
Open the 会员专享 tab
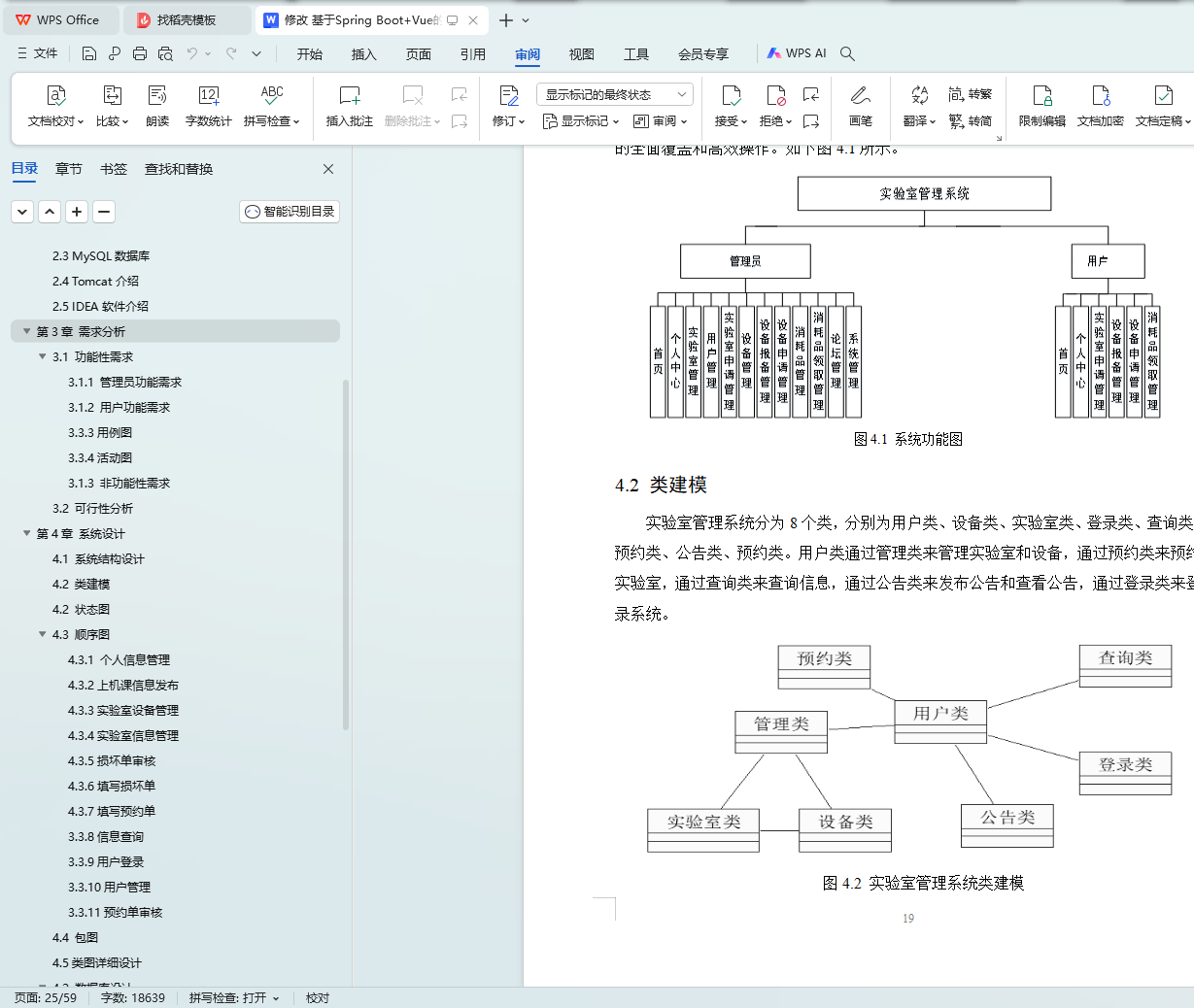(x=703, y=54)
